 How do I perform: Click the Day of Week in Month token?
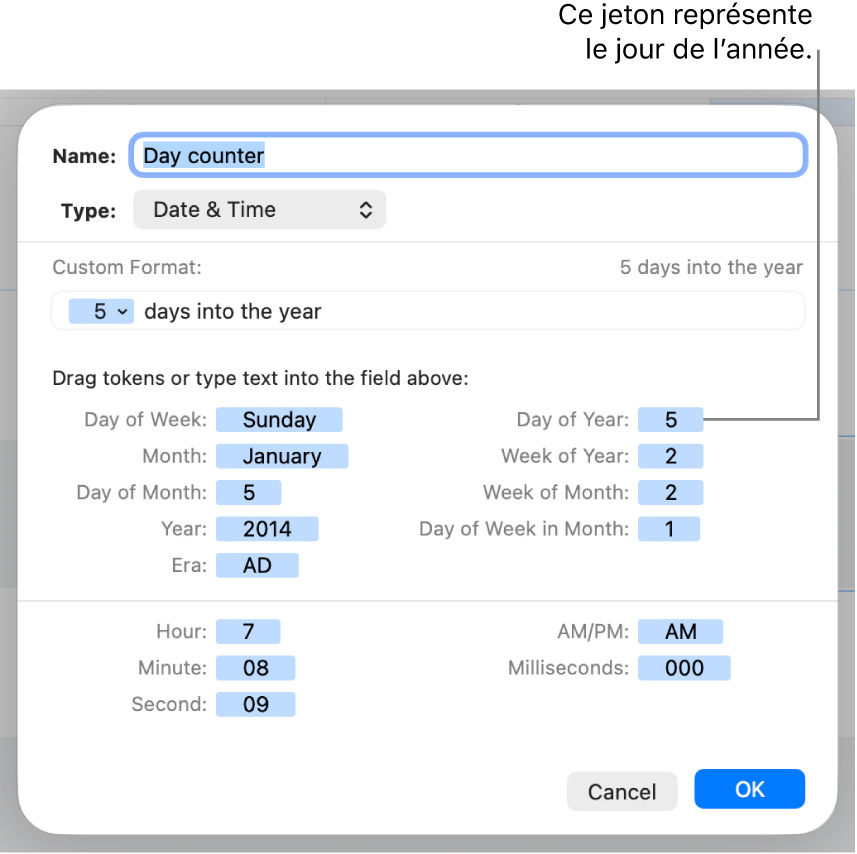[x=669, y=528]
